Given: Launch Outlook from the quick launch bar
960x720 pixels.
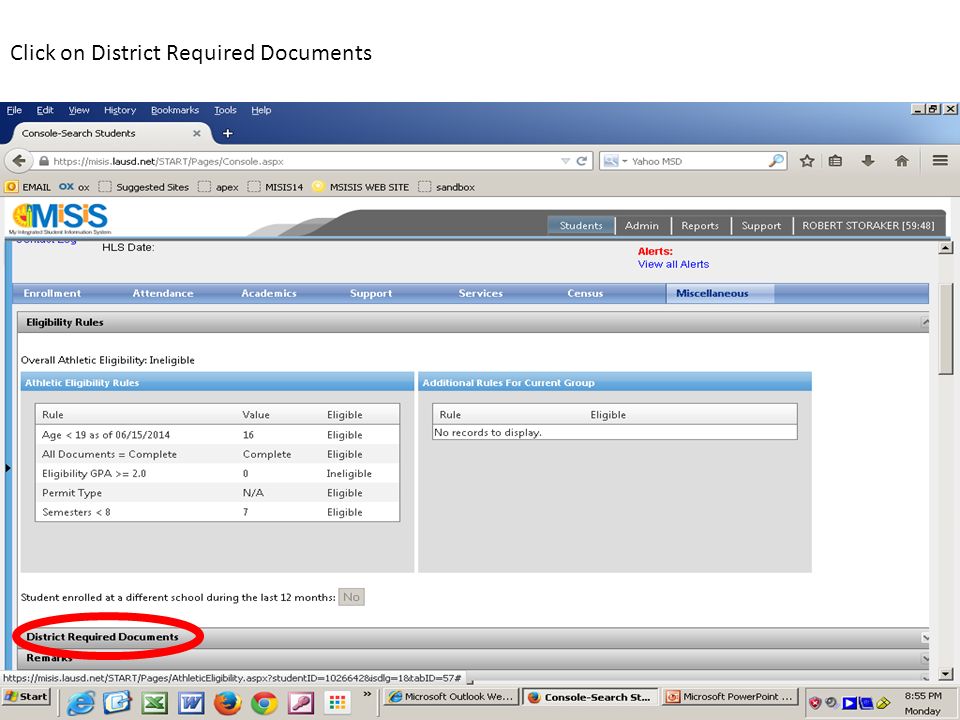Looking at the screenshot, I should pos(118,702).
